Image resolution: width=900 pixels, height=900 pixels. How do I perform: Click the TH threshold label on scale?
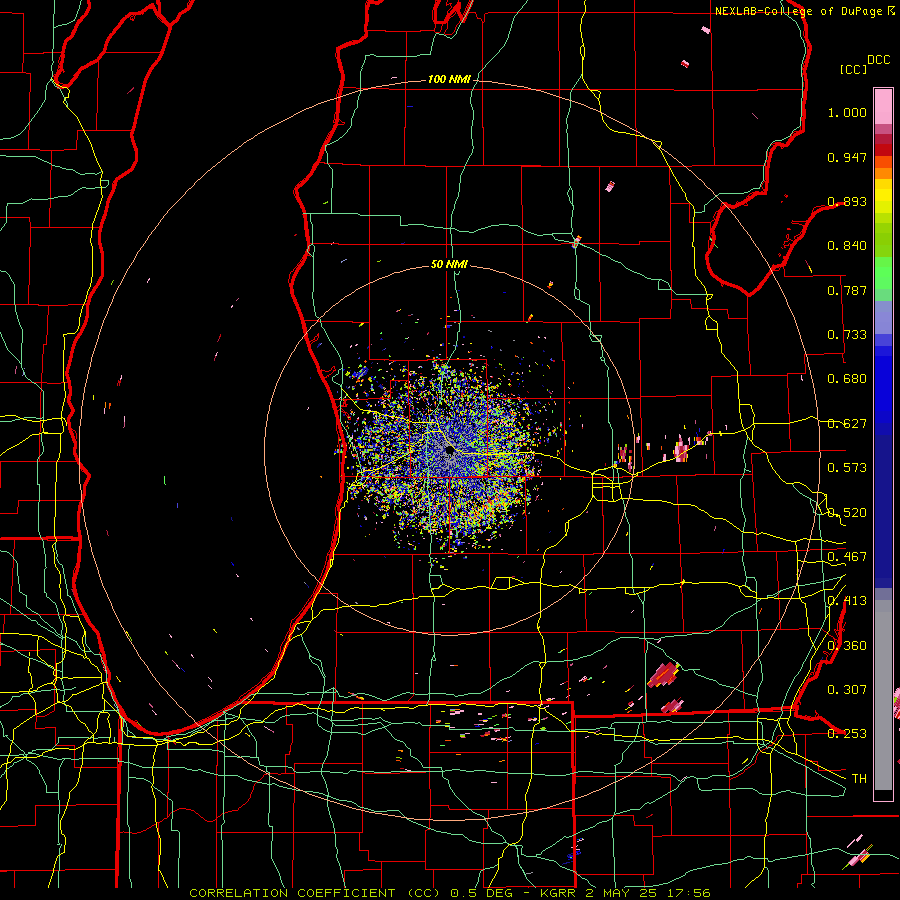pyautogui.click(x=859, y=779)
